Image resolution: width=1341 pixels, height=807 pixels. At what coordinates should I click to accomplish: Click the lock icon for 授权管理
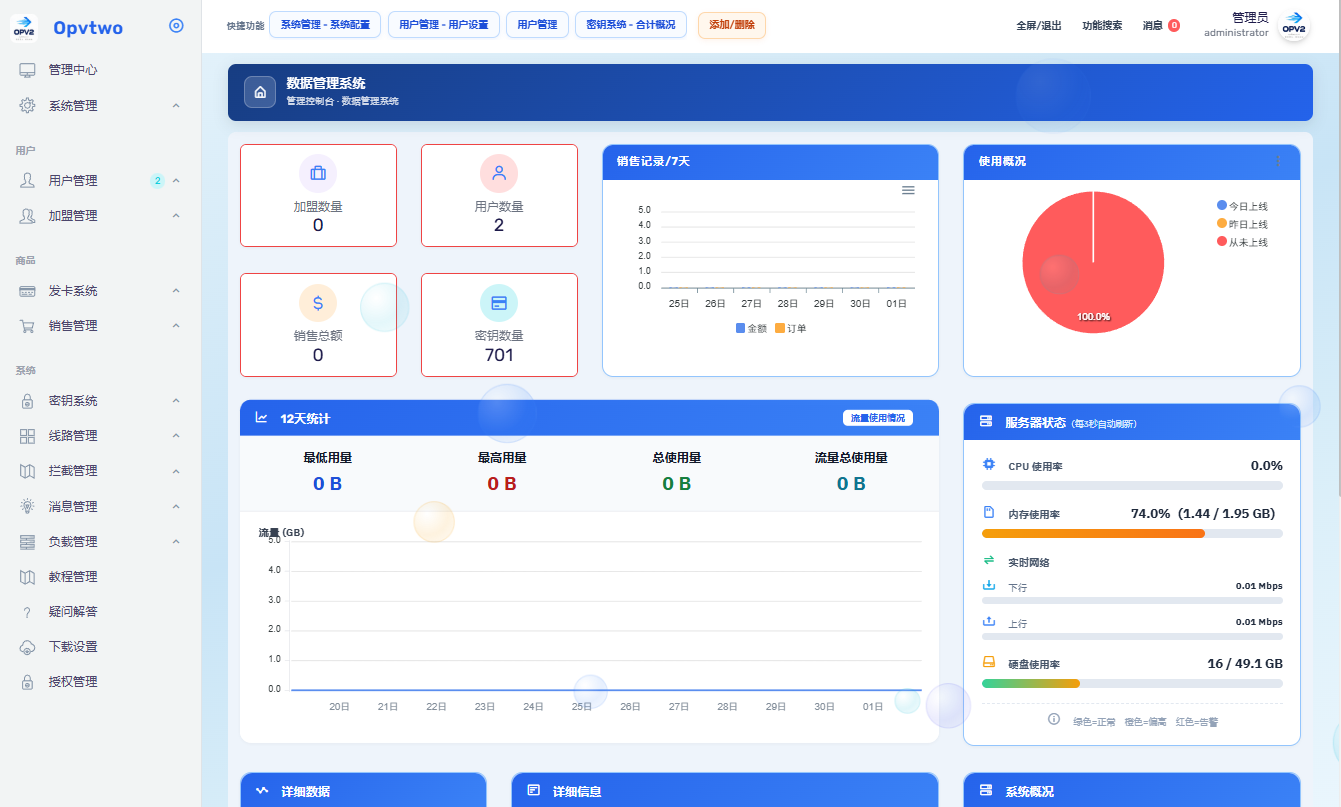pyautogui.click(x=28, y=682)
